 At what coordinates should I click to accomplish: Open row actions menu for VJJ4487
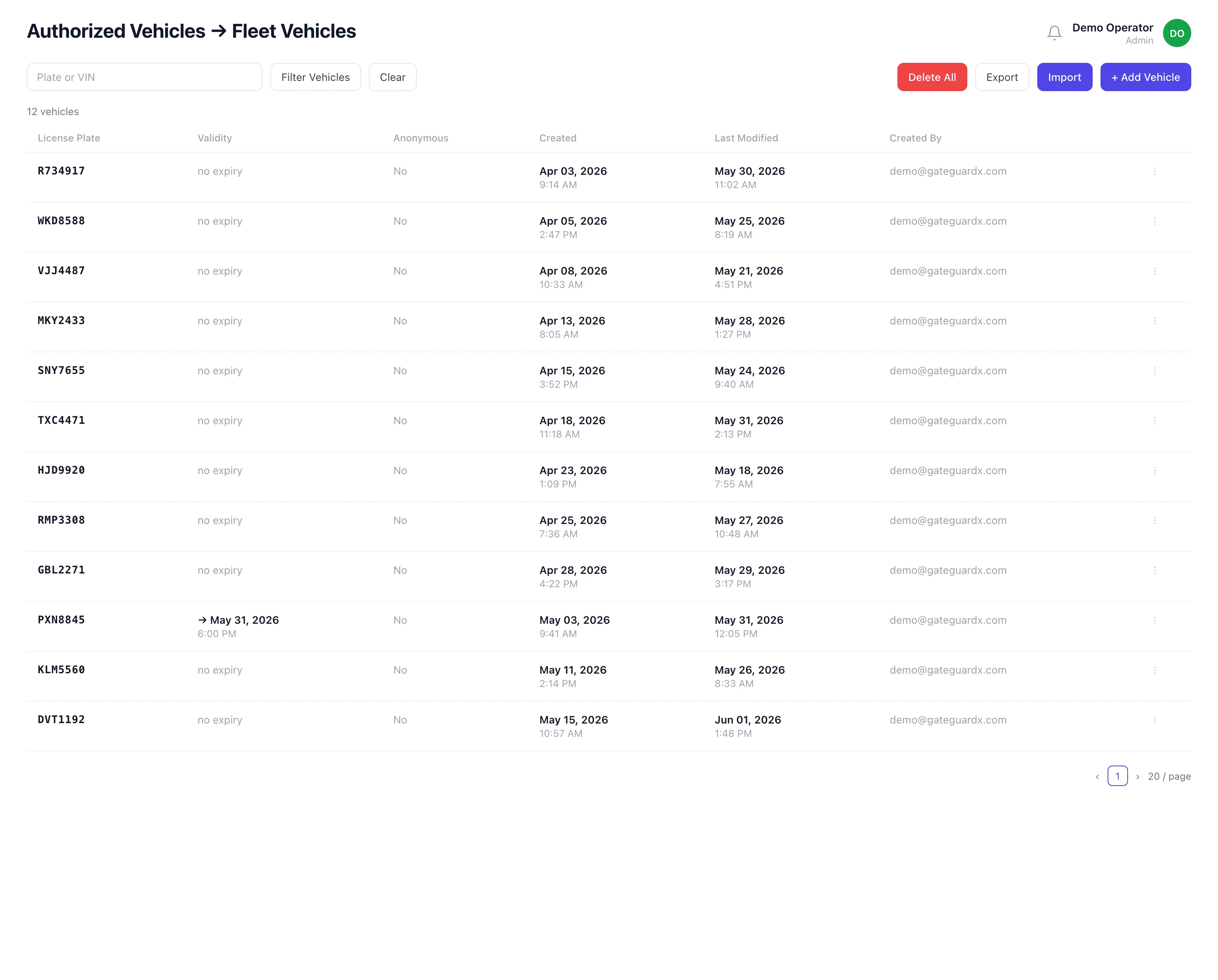pos(1155,271)
